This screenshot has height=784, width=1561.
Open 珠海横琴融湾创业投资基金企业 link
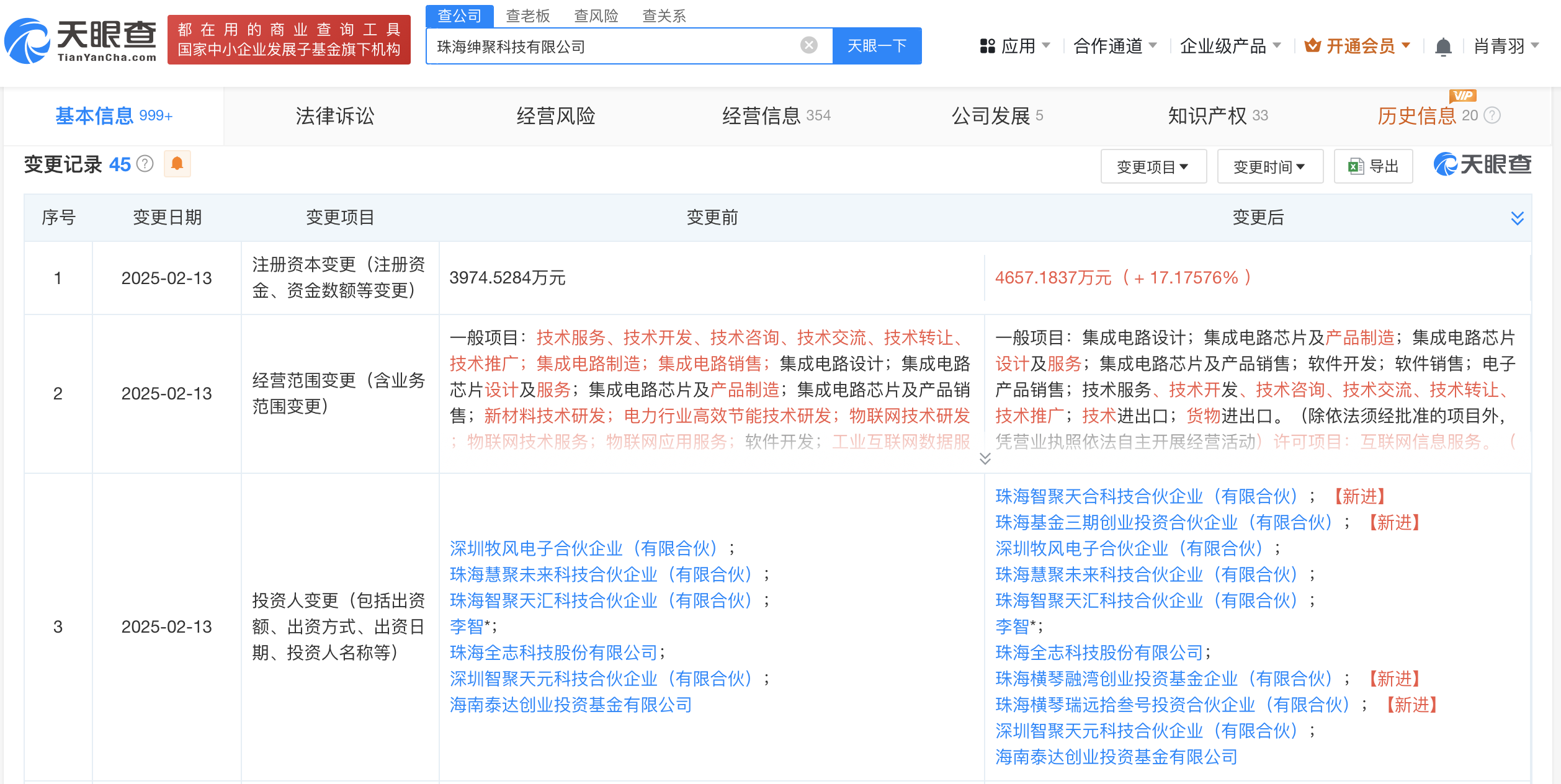tap(1164, 679)
